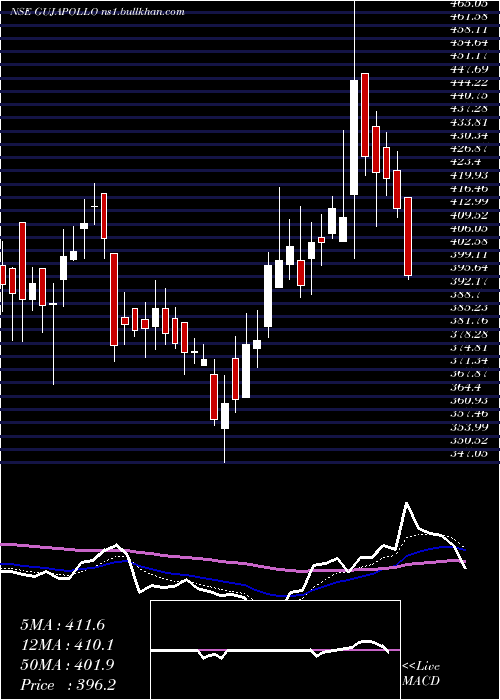Click the <<Live MACD label
500x700 pixels.
pos(421,674)
